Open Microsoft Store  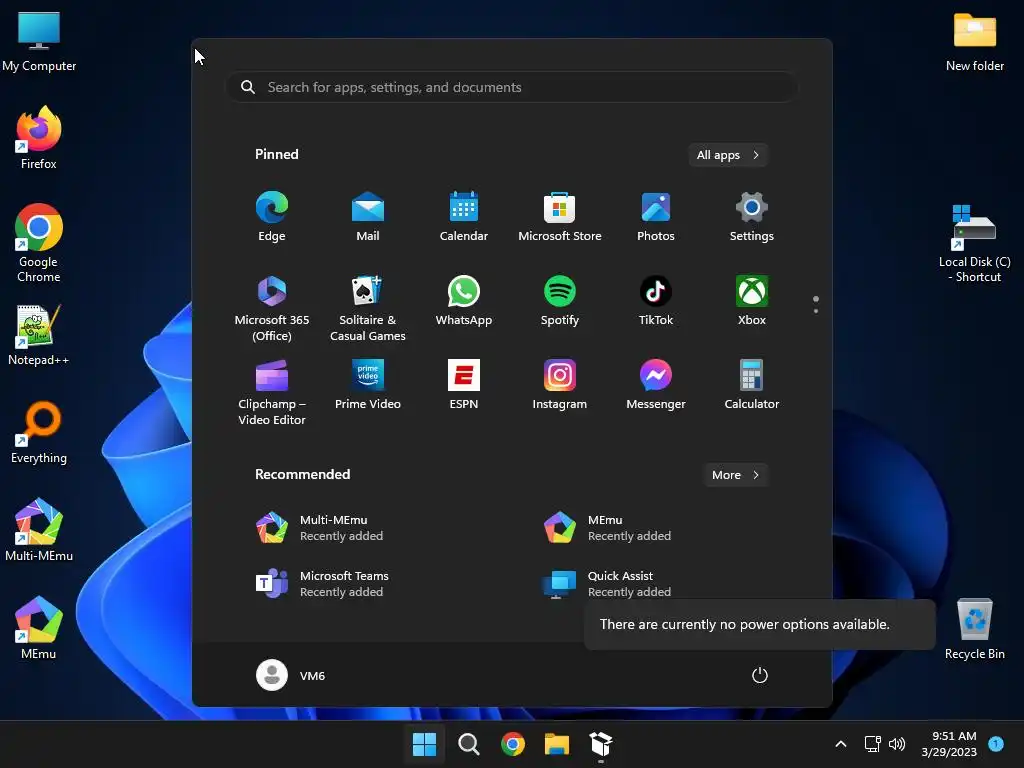point(560,217)
